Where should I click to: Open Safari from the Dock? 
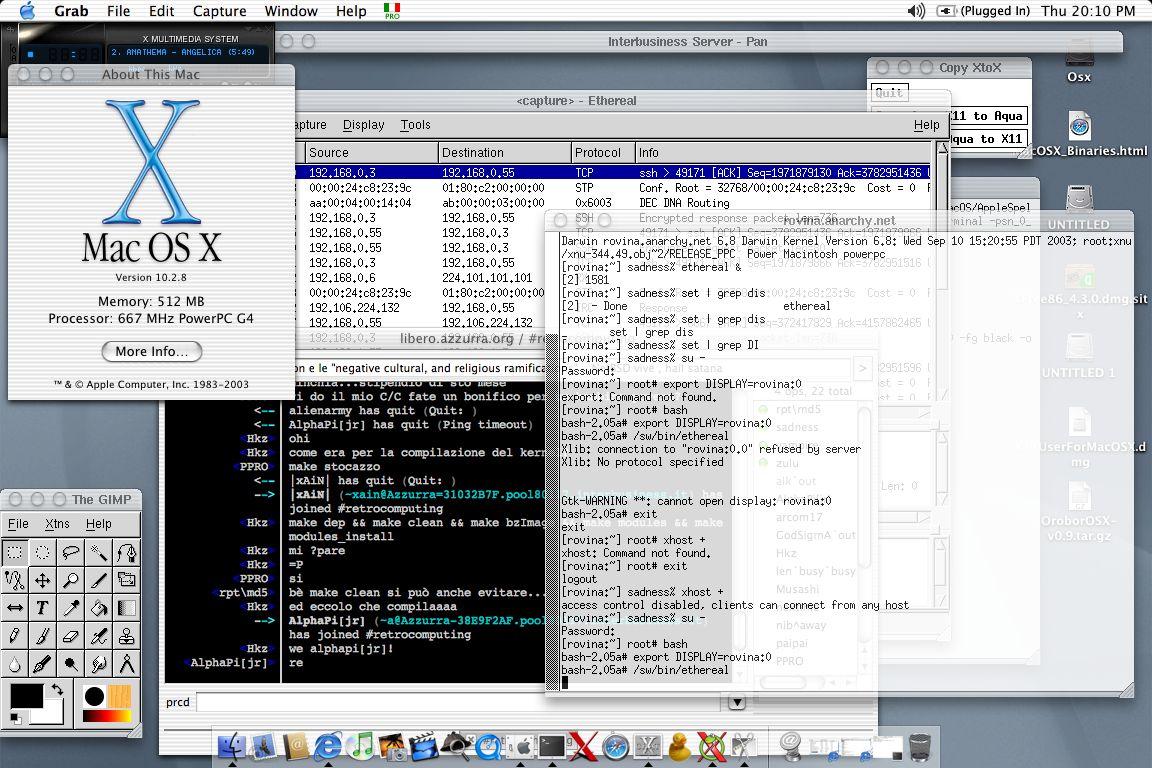(615, 747)
